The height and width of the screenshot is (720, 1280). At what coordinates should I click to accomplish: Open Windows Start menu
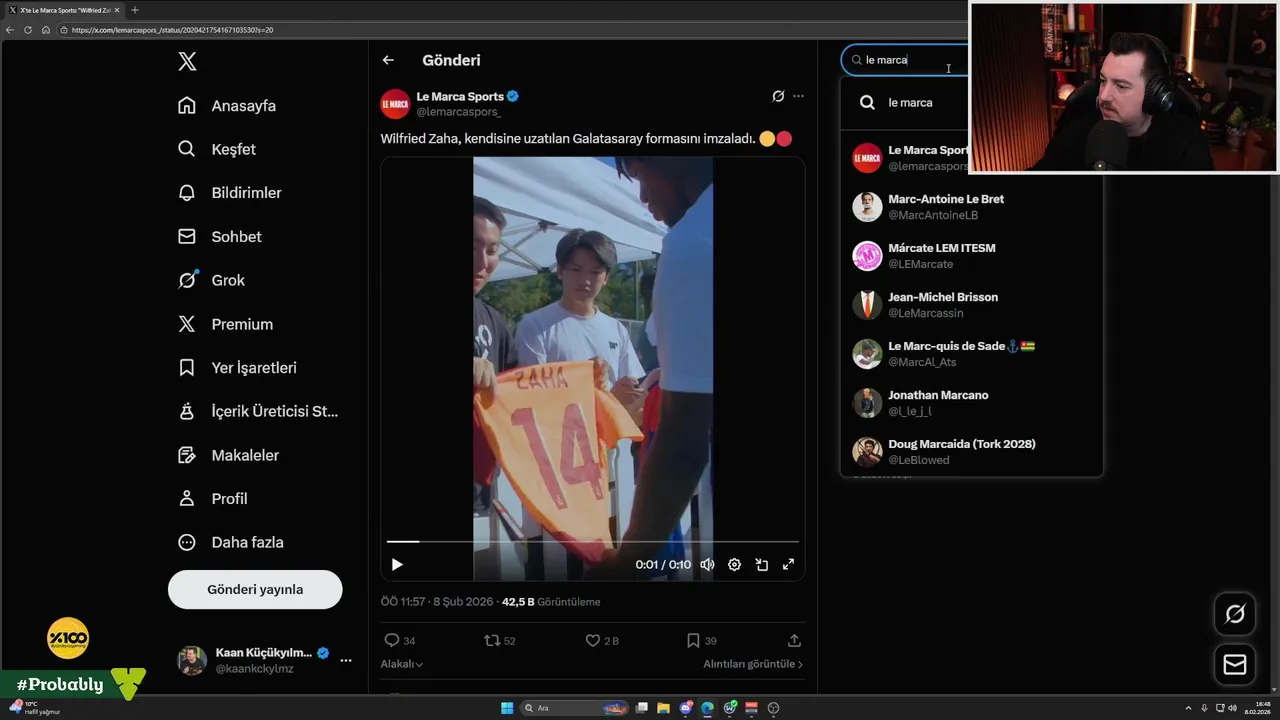coord(507,708)
